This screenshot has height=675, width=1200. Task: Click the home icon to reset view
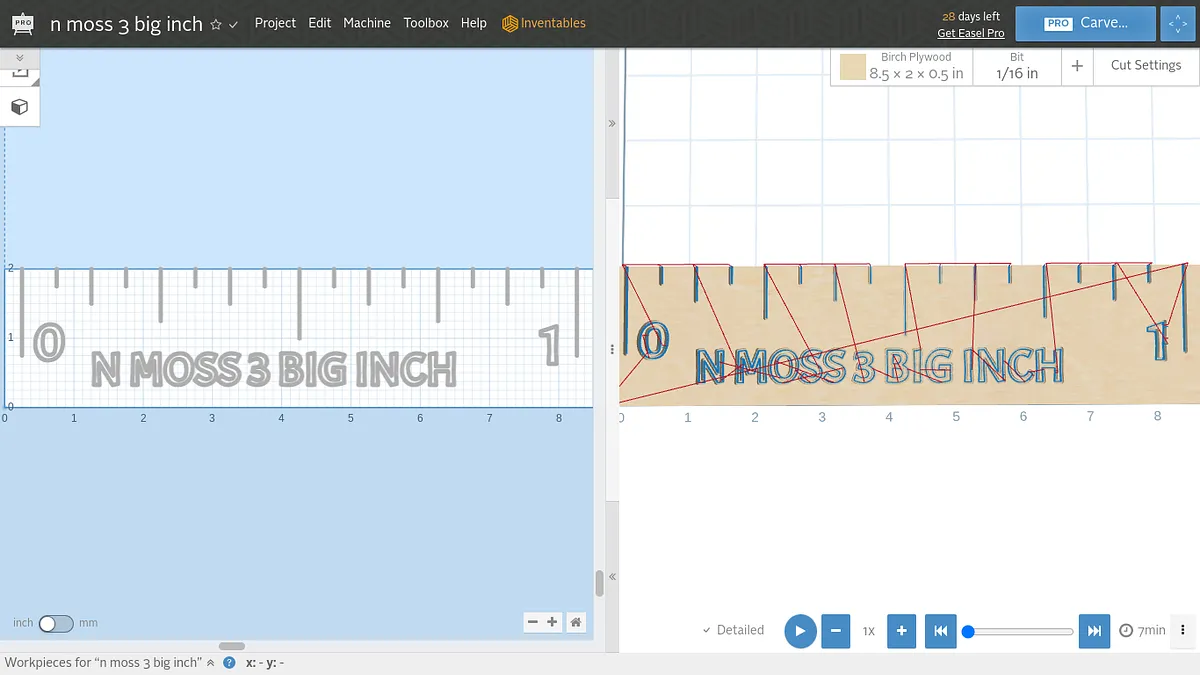576,622
